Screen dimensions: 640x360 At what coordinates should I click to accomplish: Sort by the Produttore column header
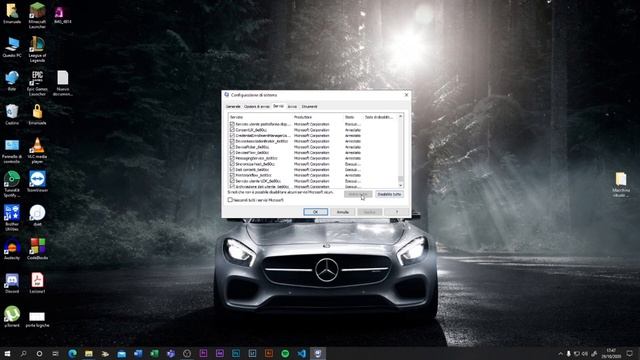[x=318, y=117]
